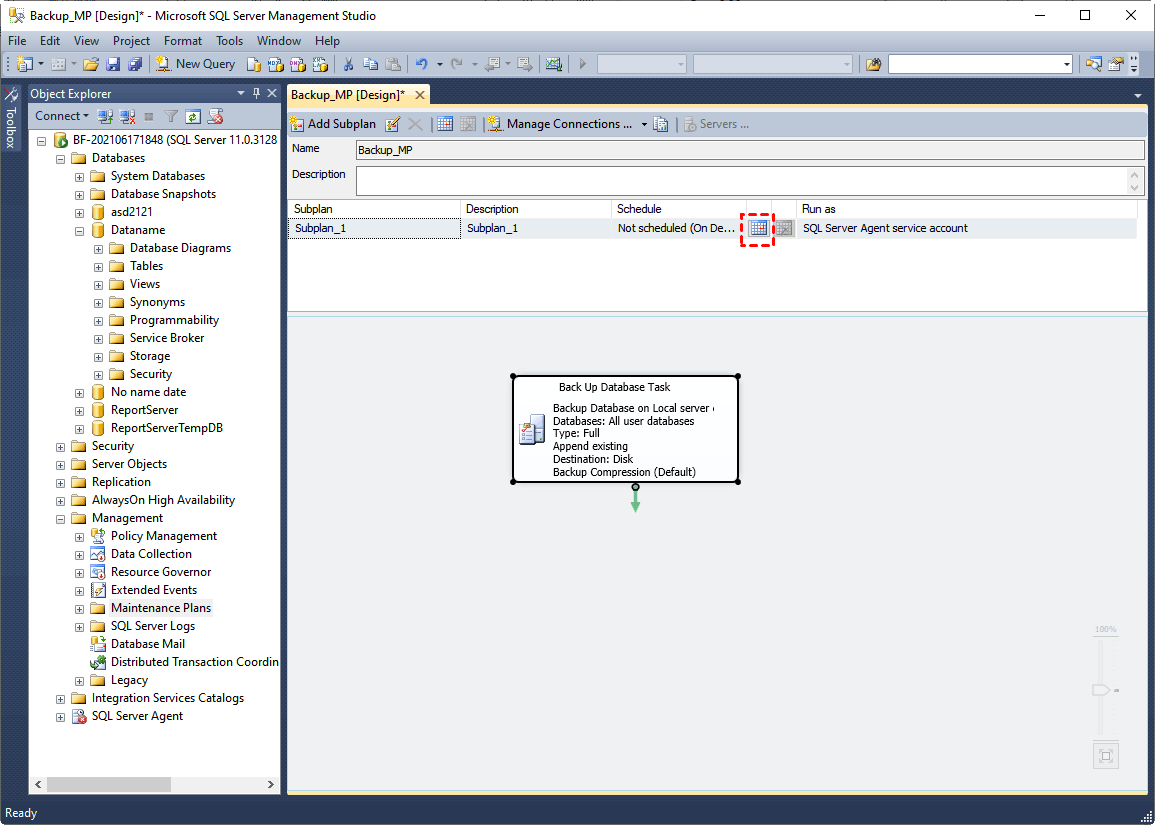Click Subplan Schedule icon in designer toolbar

point(445,124)
